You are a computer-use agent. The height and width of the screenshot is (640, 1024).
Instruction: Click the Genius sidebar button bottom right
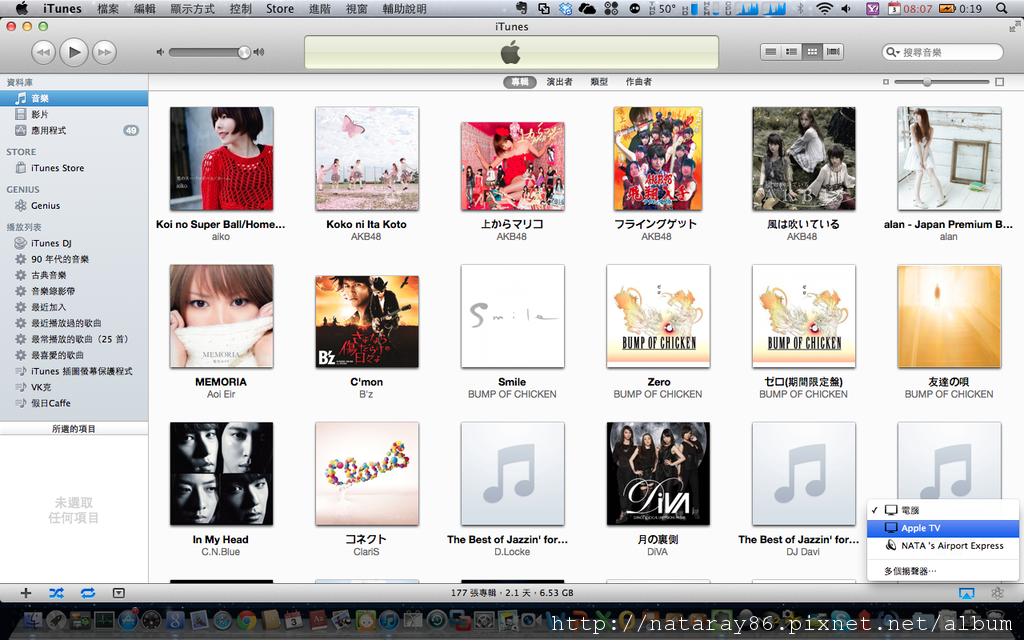click(x=997, y=593)
